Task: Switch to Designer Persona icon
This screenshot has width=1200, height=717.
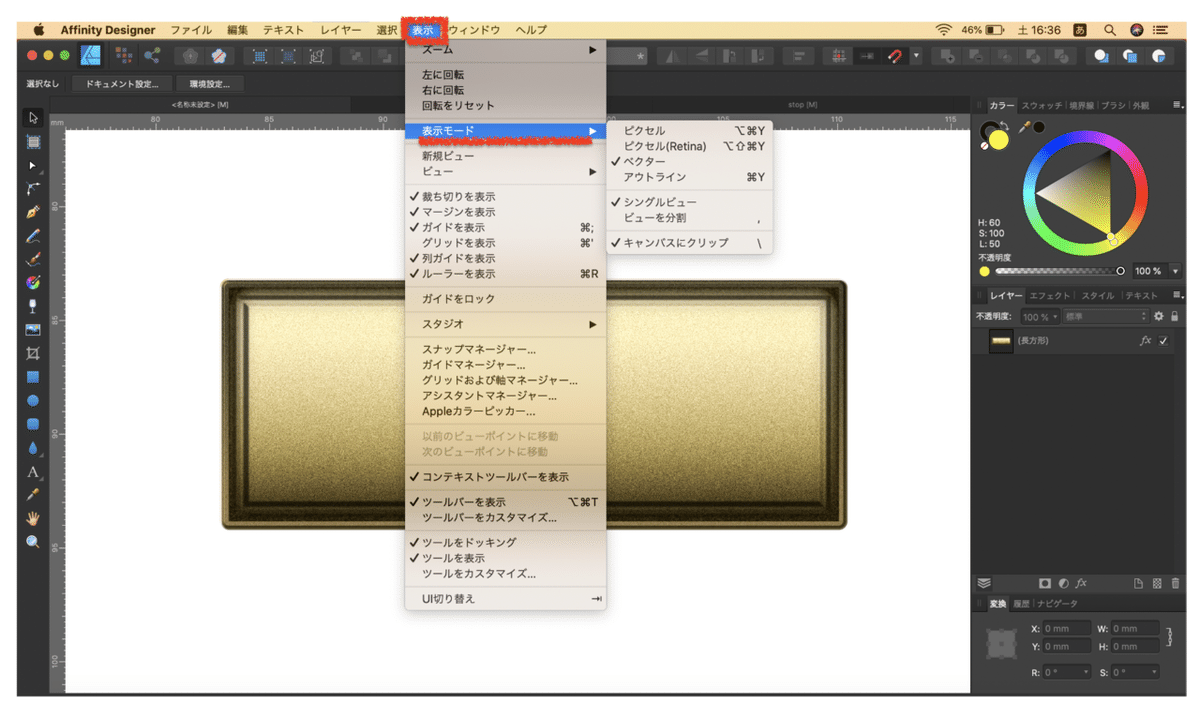Action: 91,56
